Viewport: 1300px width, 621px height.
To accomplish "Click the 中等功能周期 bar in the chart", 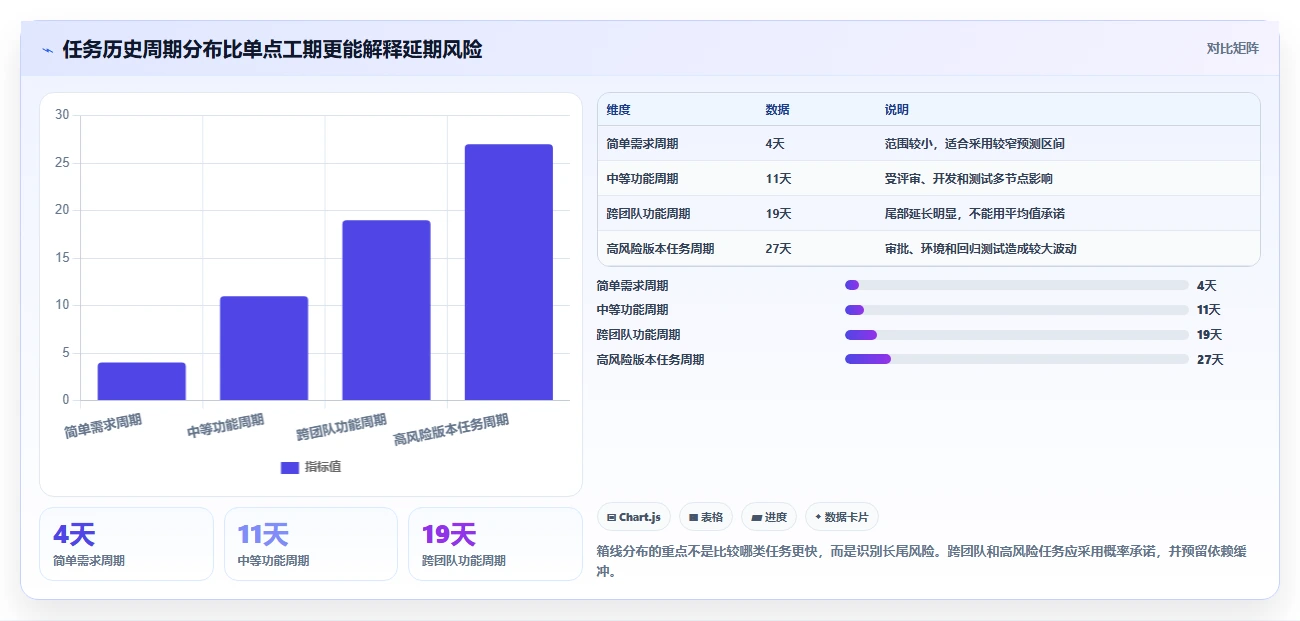I will coord(264,348).
